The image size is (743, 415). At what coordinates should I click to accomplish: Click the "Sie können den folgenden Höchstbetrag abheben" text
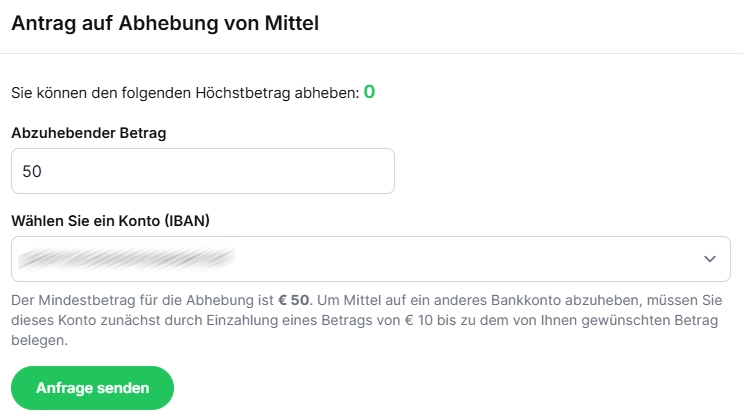[x=185, y=93]
